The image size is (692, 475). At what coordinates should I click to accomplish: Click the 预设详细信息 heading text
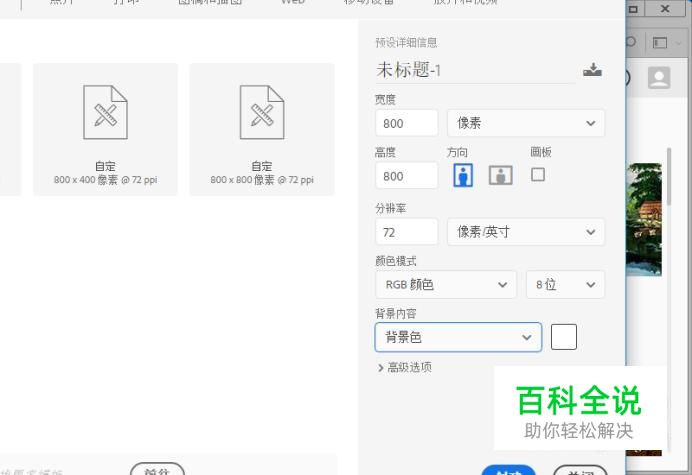coord(406,42)
